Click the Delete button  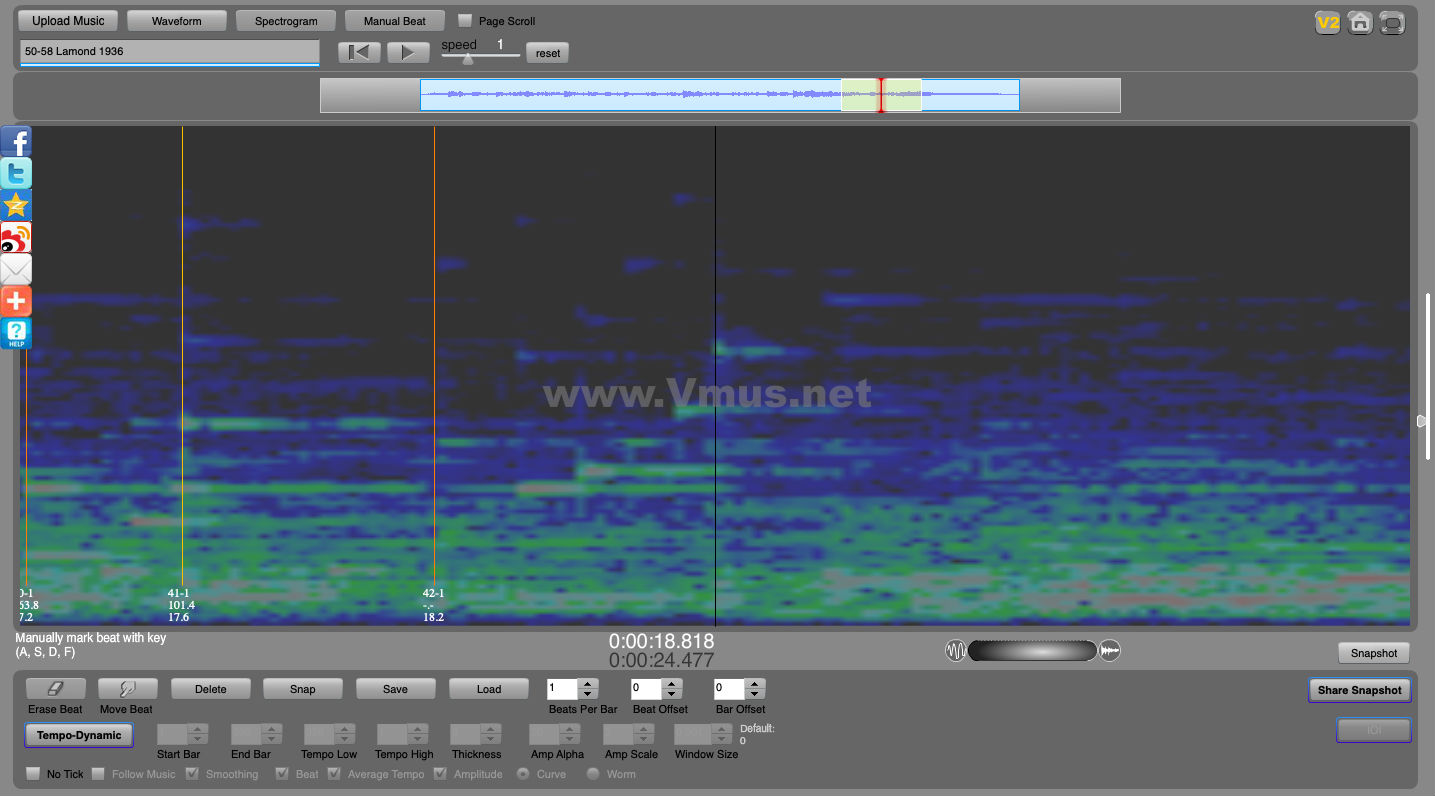(211, 688)
